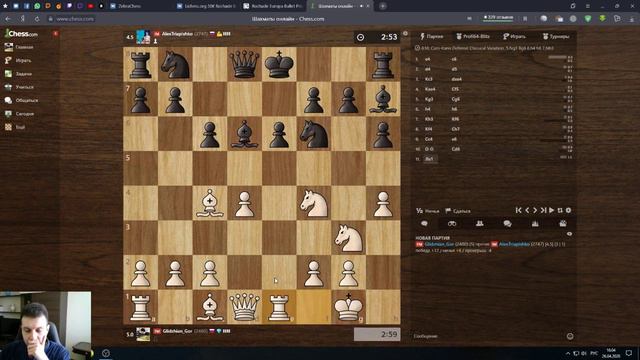Select the highlighted move Лe1
This screenshot has height=360, width=640.
[x=429, y=159]
